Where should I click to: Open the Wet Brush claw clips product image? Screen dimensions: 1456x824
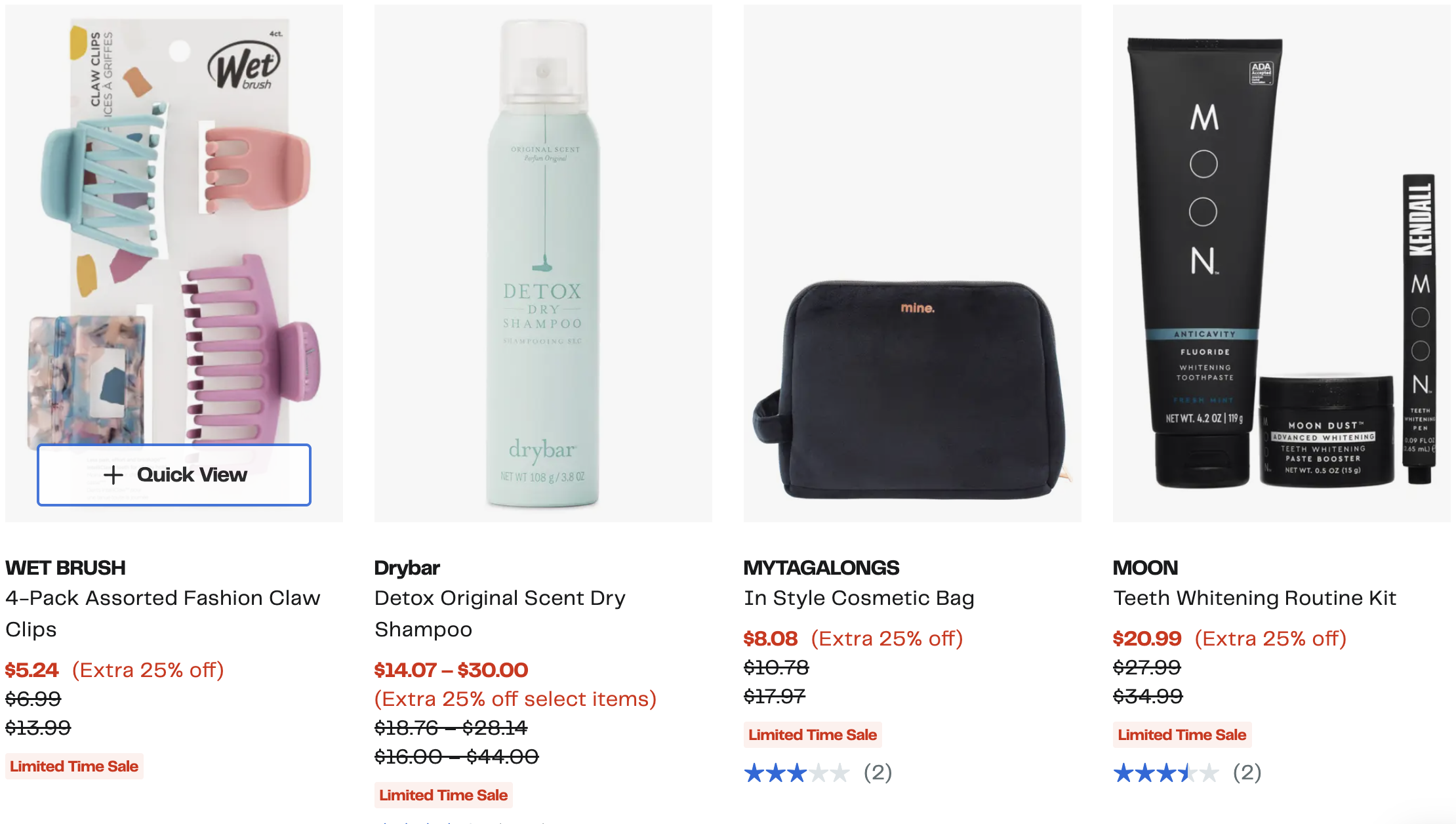(x=174, y=230)
